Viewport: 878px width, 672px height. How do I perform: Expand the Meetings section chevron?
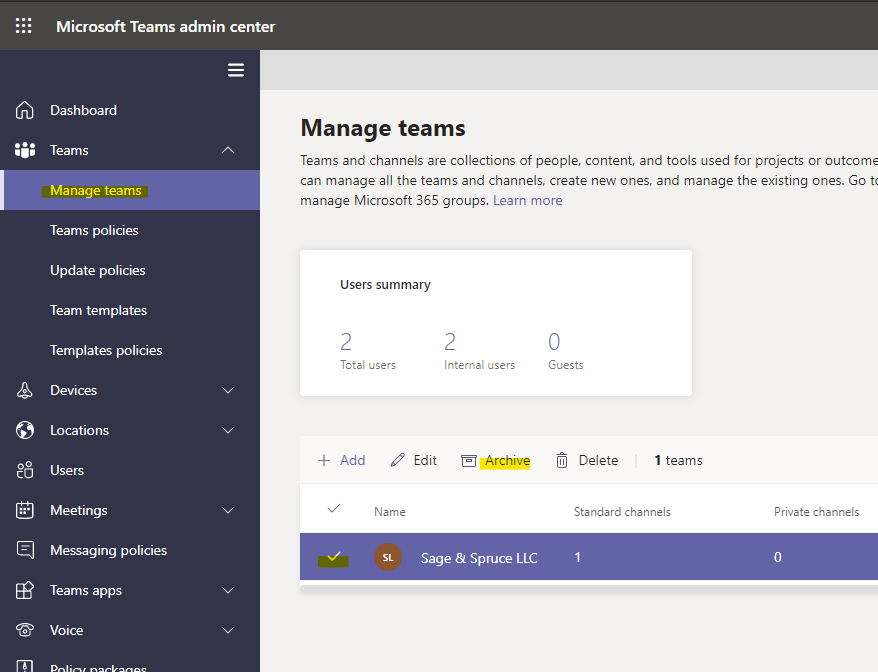(x=228, y=510)
